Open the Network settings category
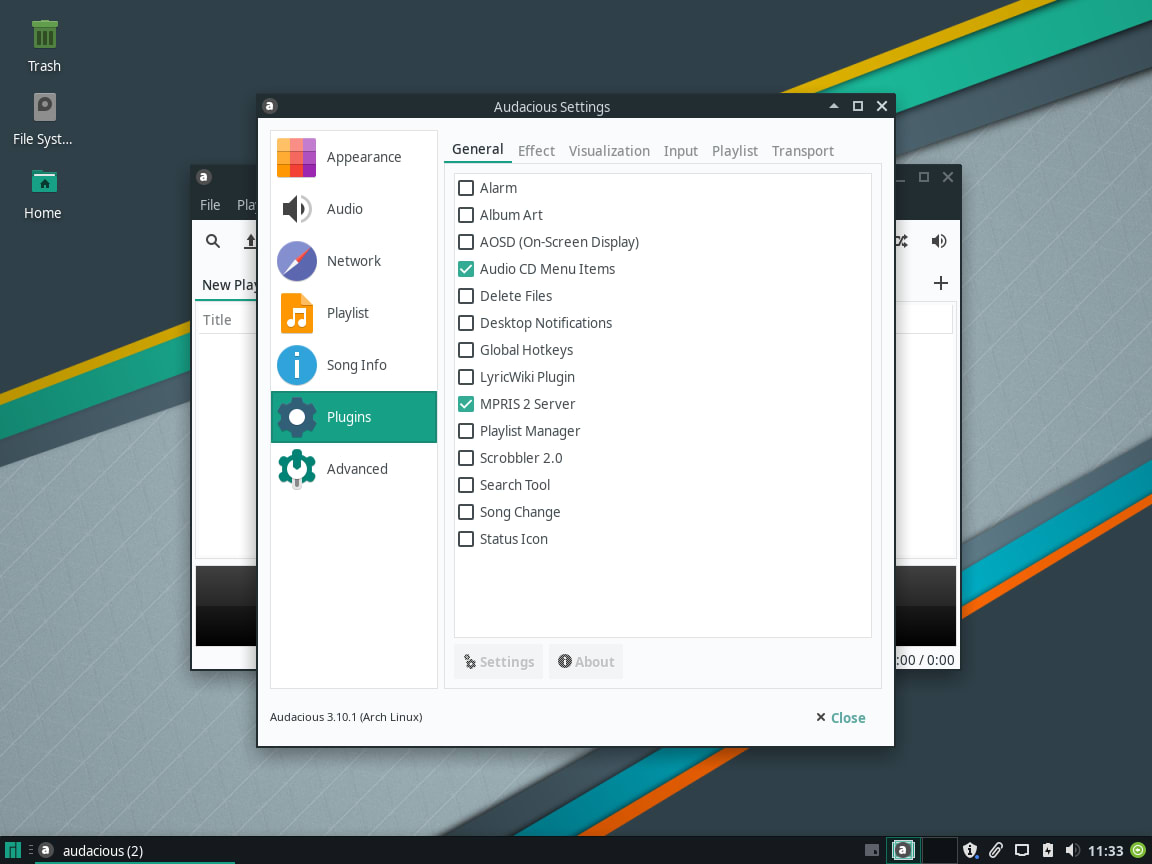1152x864 pixels. [353, 261]
